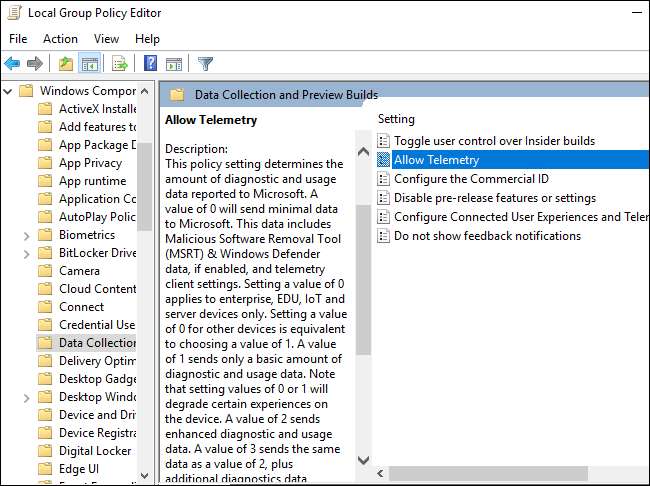Click the description pane scroll up arrow
This screenshot has height=486, width=650.
364,152
